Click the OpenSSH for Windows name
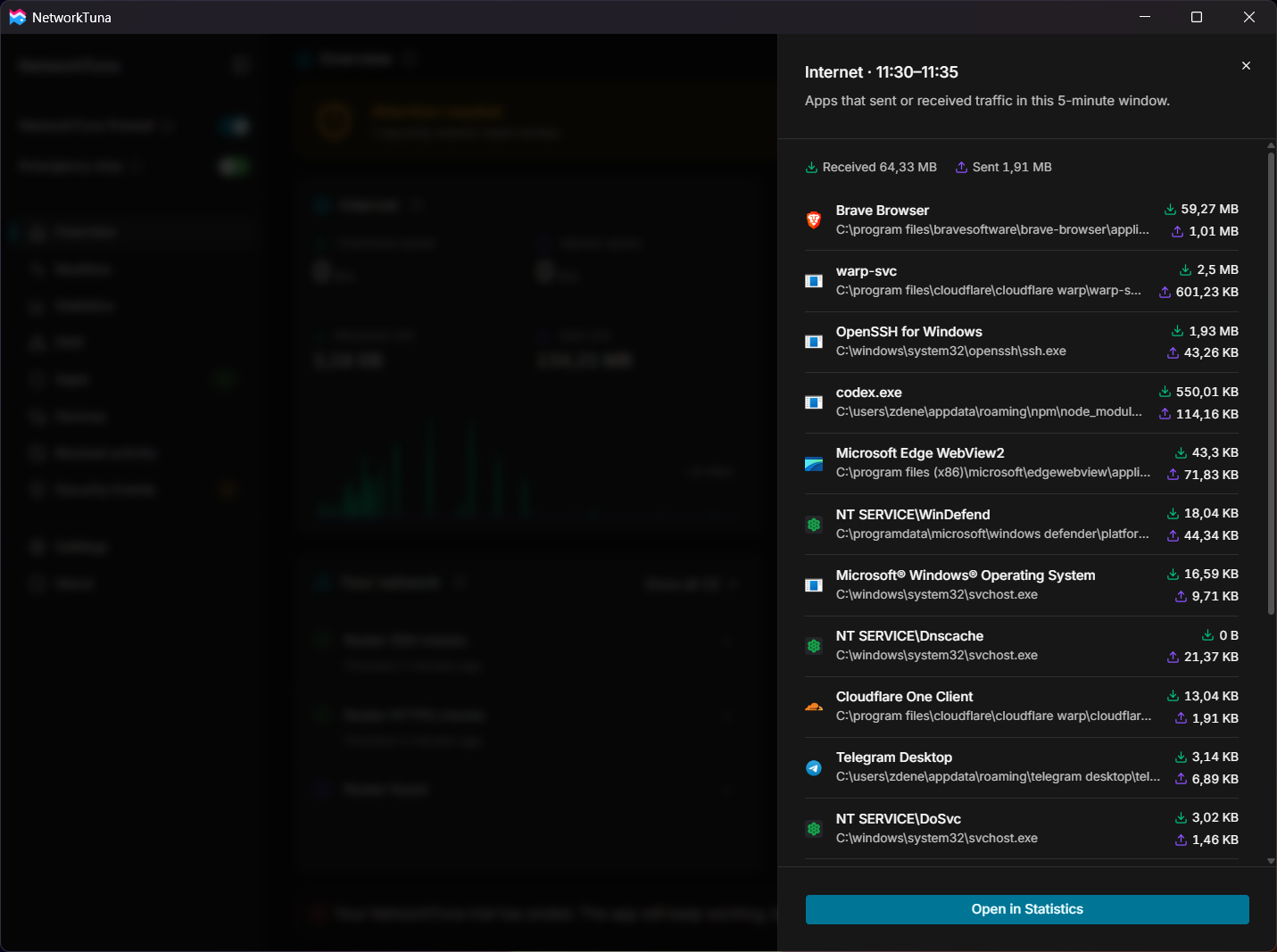Image resolution: width=1277 pixels, height=952 pixels. coord(909,332)
